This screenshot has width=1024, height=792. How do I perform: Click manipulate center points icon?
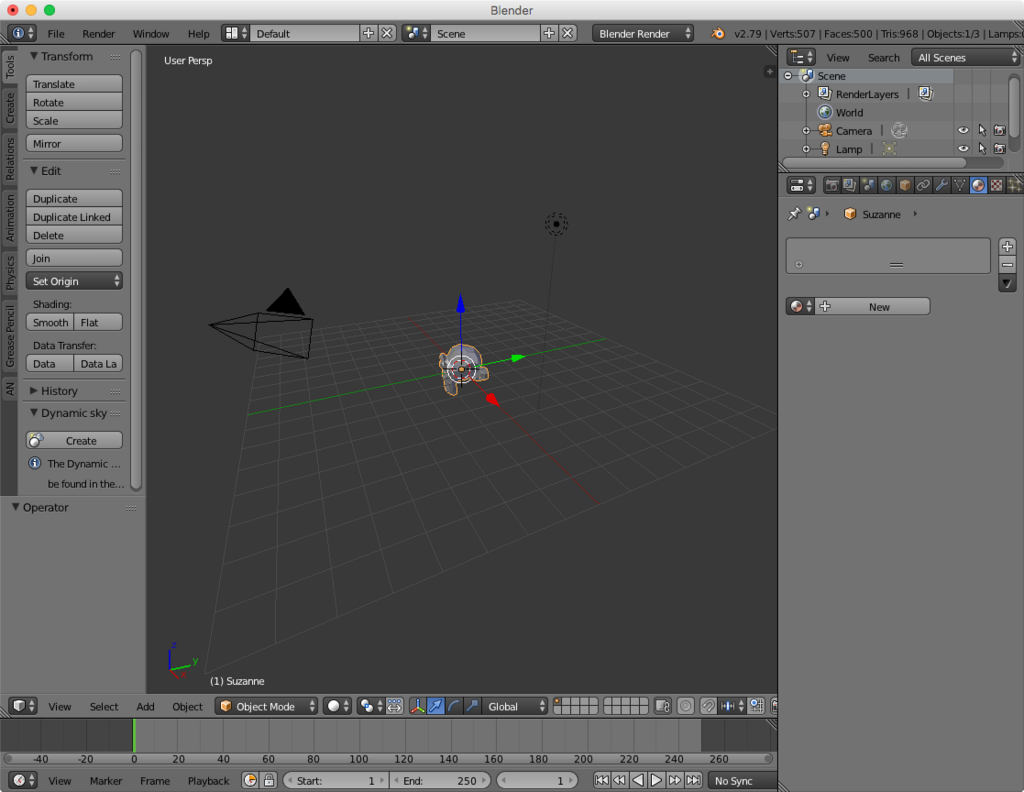pos(394,706)
